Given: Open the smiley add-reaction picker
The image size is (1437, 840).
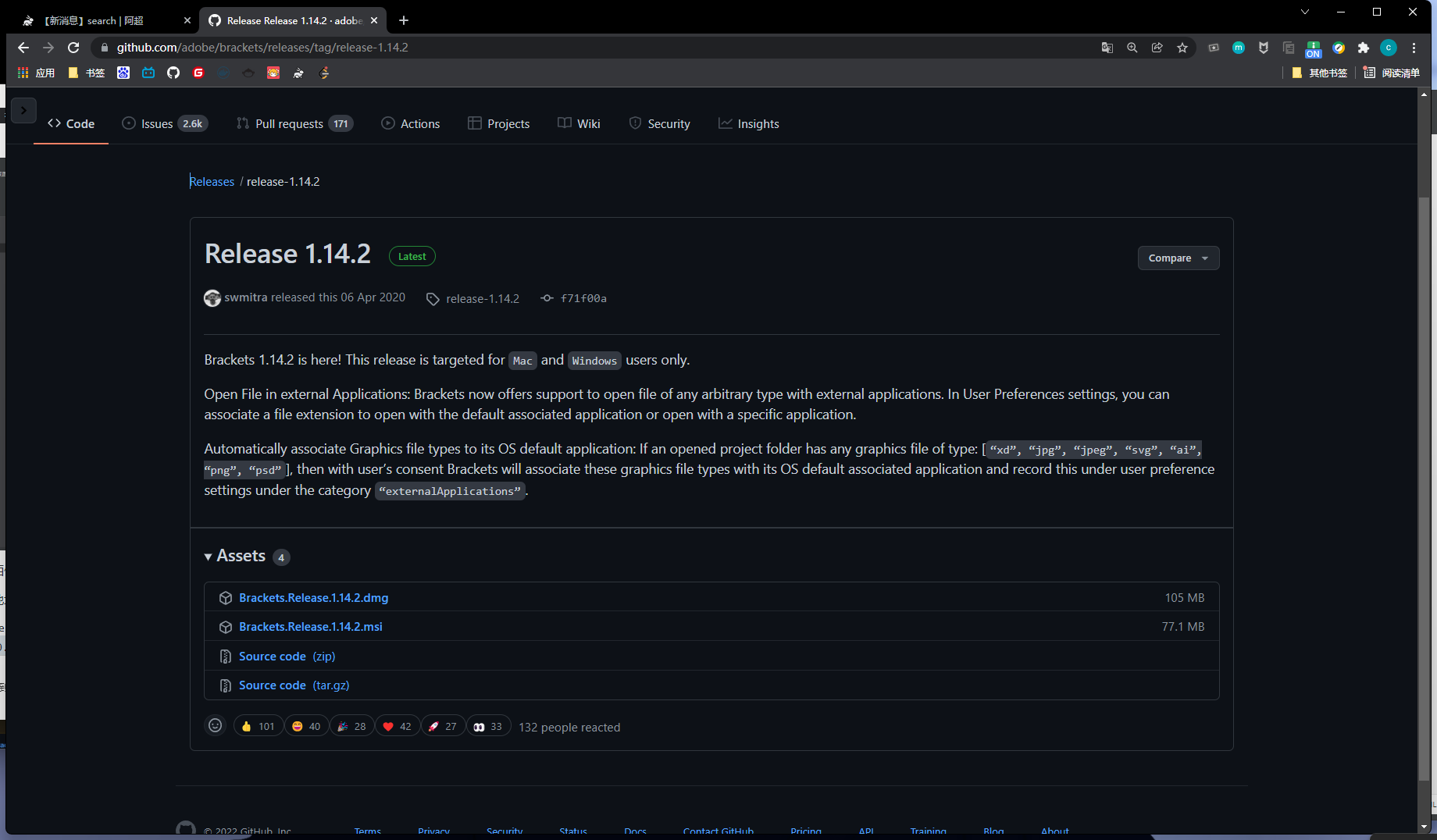Looking at the screenshot, I should 216,726.
